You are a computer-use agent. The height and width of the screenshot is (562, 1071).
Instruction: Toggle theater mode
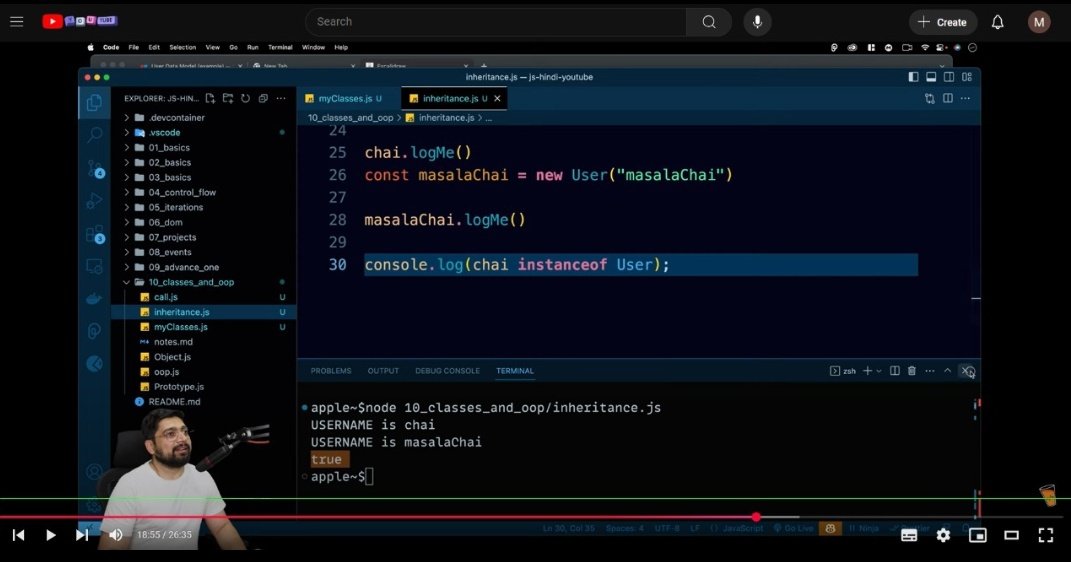coord(1012,535)
